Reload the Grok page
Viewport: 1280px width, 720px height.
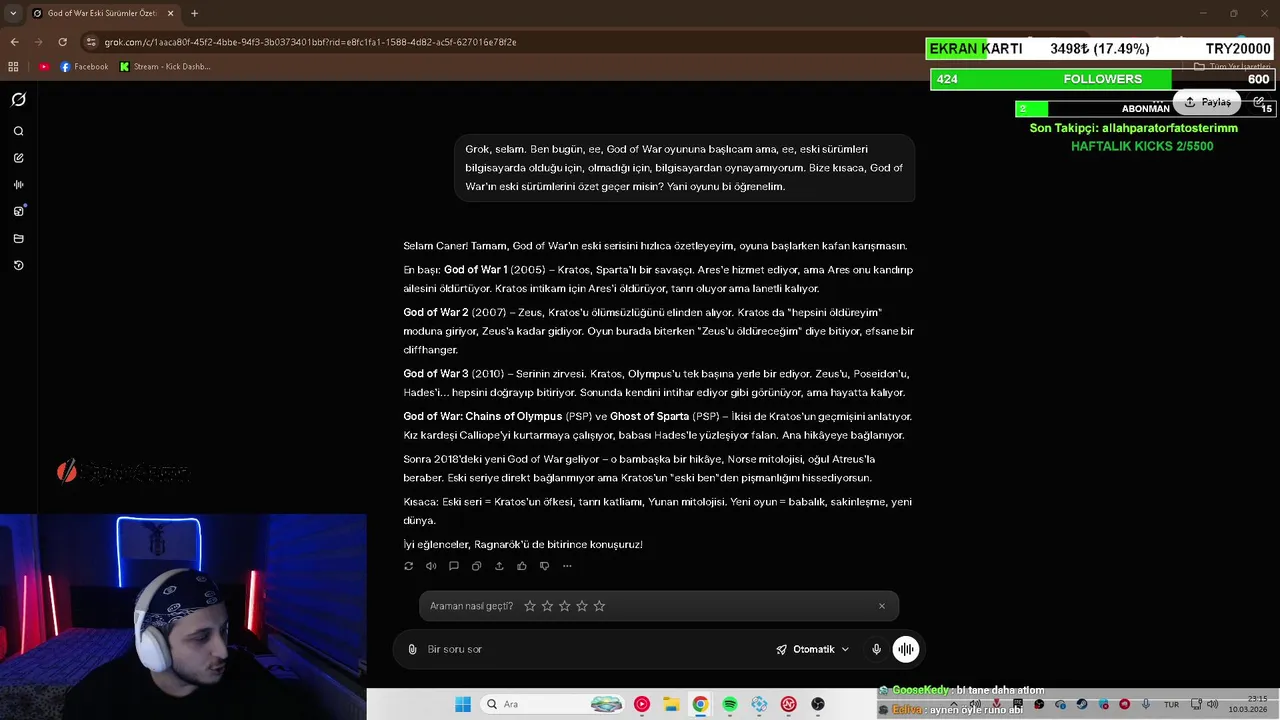(62, 42)
